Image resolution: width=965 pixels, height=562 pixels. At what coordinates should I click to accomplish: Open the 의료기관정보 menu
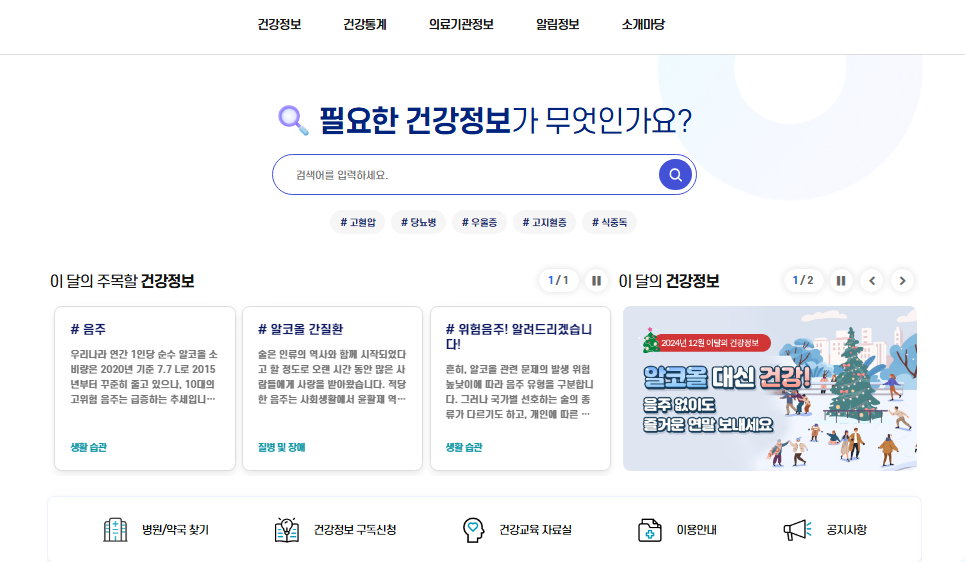461,25
